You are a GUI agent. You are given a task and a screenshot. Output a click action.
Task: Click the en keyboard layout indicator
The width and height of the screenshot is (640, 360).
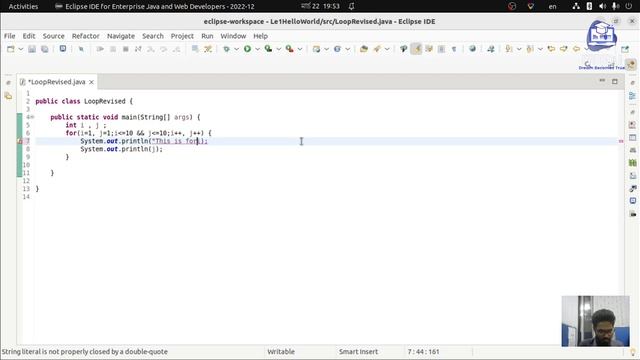point(552,6)
